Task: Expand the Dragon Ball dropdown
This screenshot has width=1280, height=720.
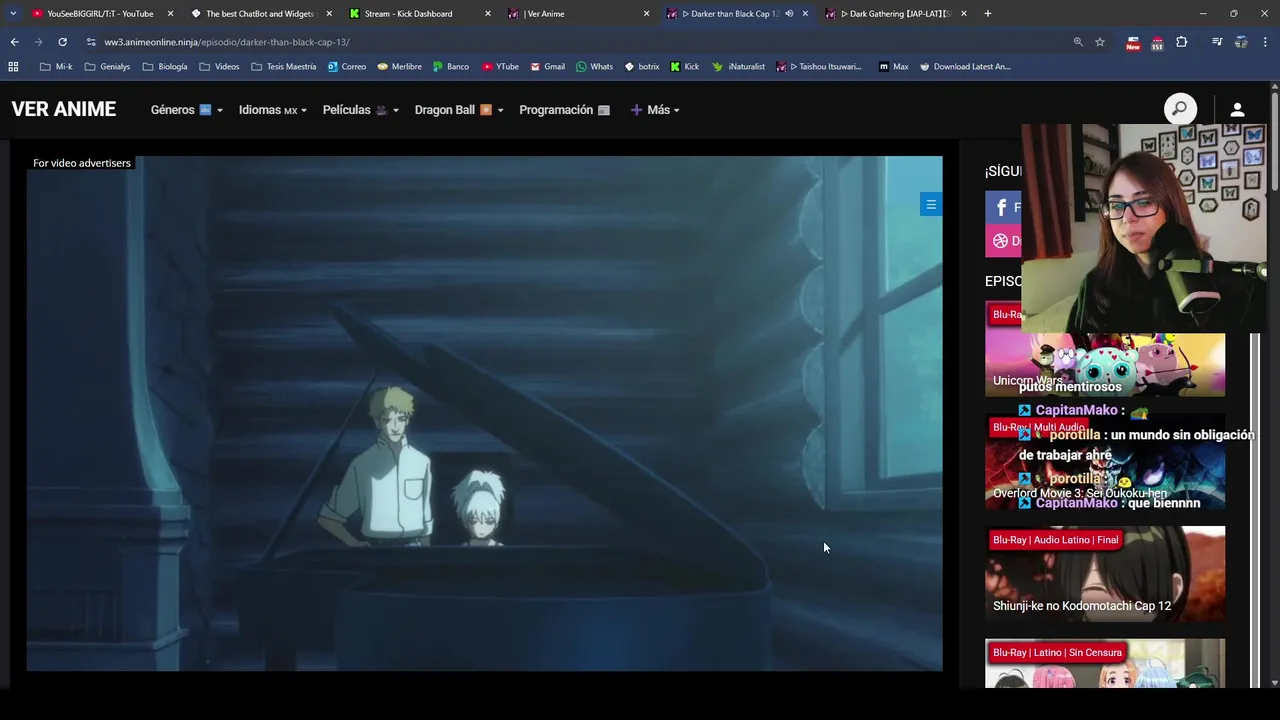Action: tap(459, 110)
